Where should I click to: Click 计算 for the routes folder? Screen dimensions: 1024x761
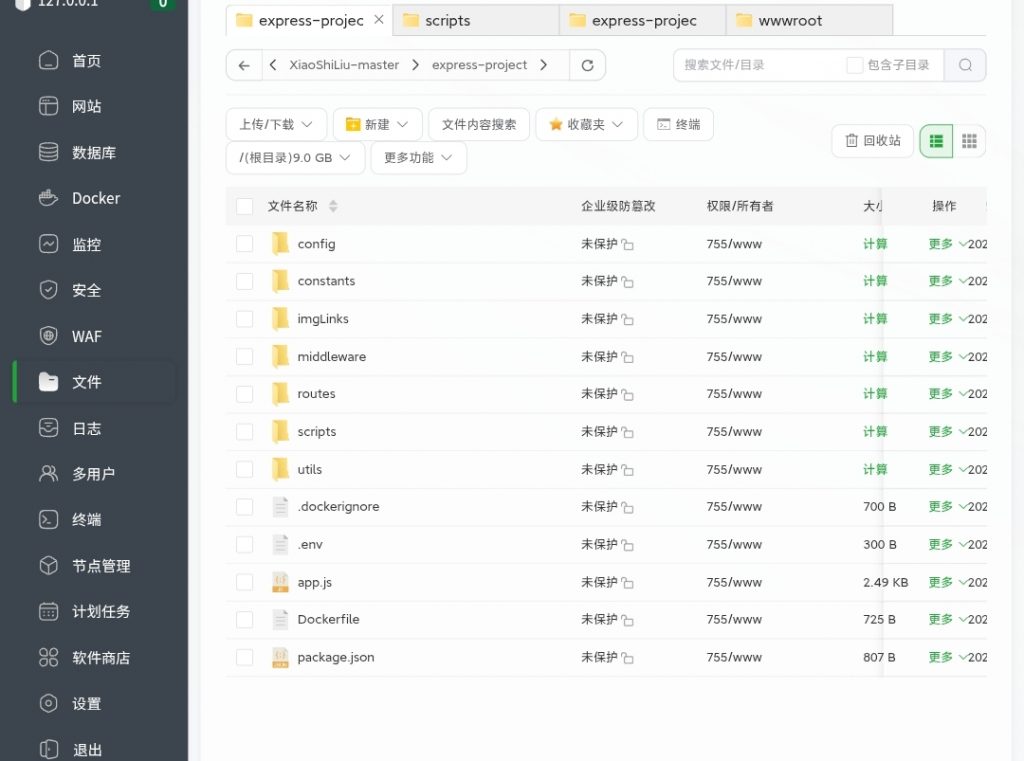[x=875, y=394]
